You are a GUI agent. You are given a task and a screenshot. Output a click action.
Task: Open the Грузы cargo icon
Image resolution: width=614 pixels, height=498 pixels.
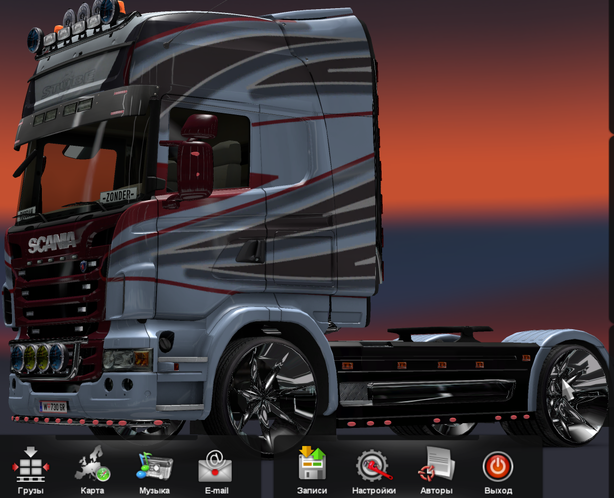[x=31, y=465]
